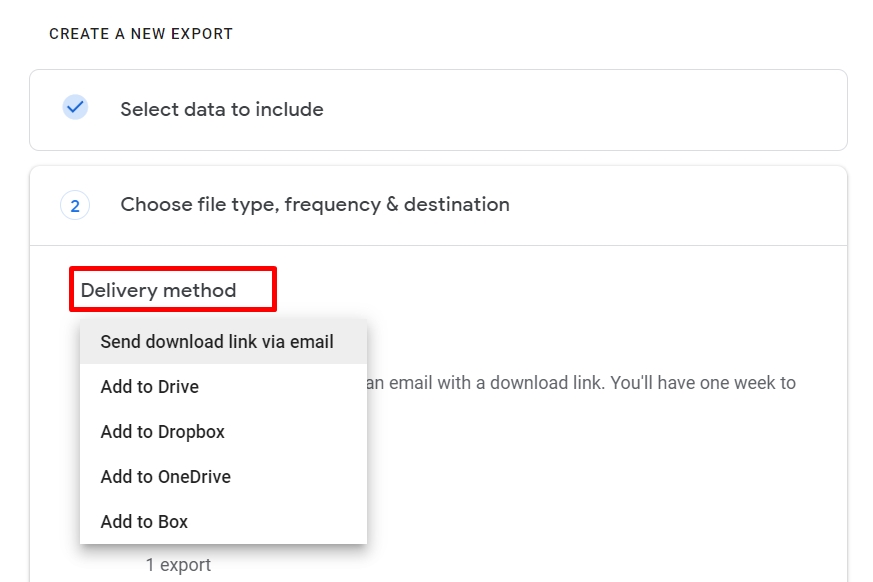Click the step 2 number circle
Screen dimensions: 873x582
(75, 206)
